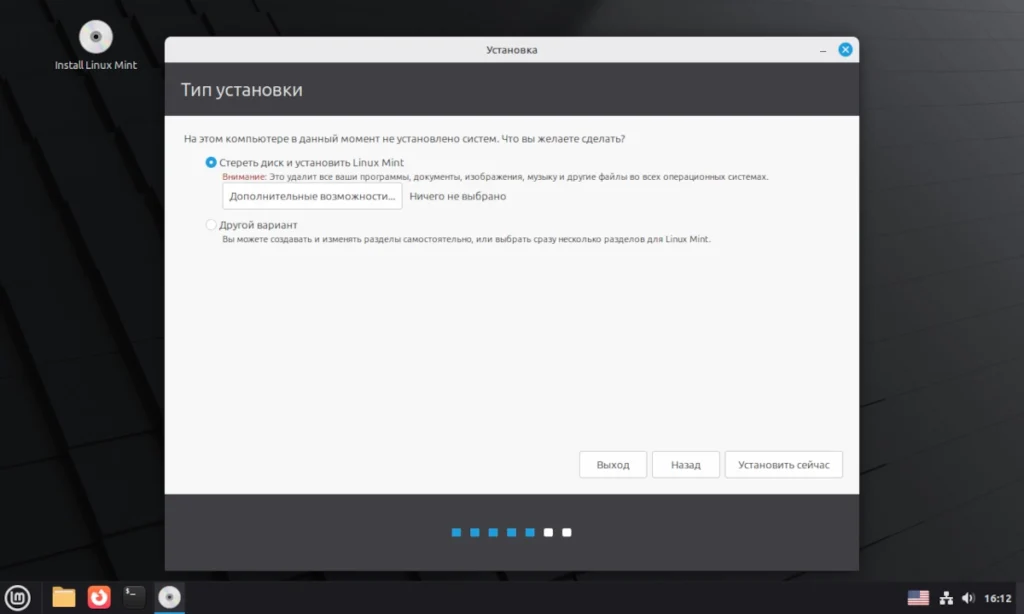Minimize the Установка window
The width and height of the screenshot is (1024, 614).
[823, 50]
